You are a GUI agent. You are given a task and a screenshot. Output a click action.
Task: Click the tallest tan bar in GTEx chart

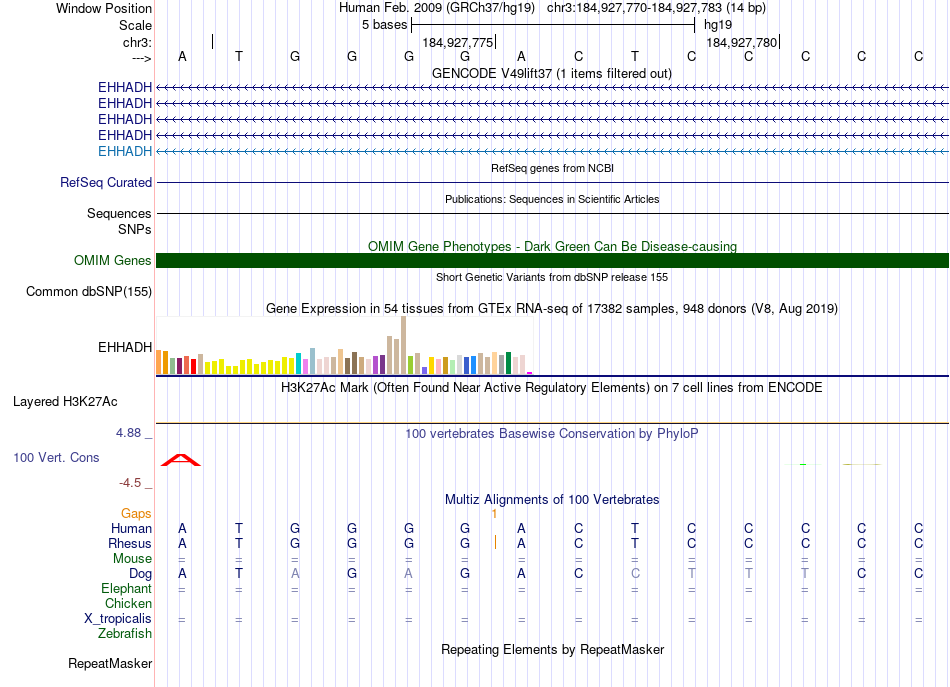click(x=403, y=345)
